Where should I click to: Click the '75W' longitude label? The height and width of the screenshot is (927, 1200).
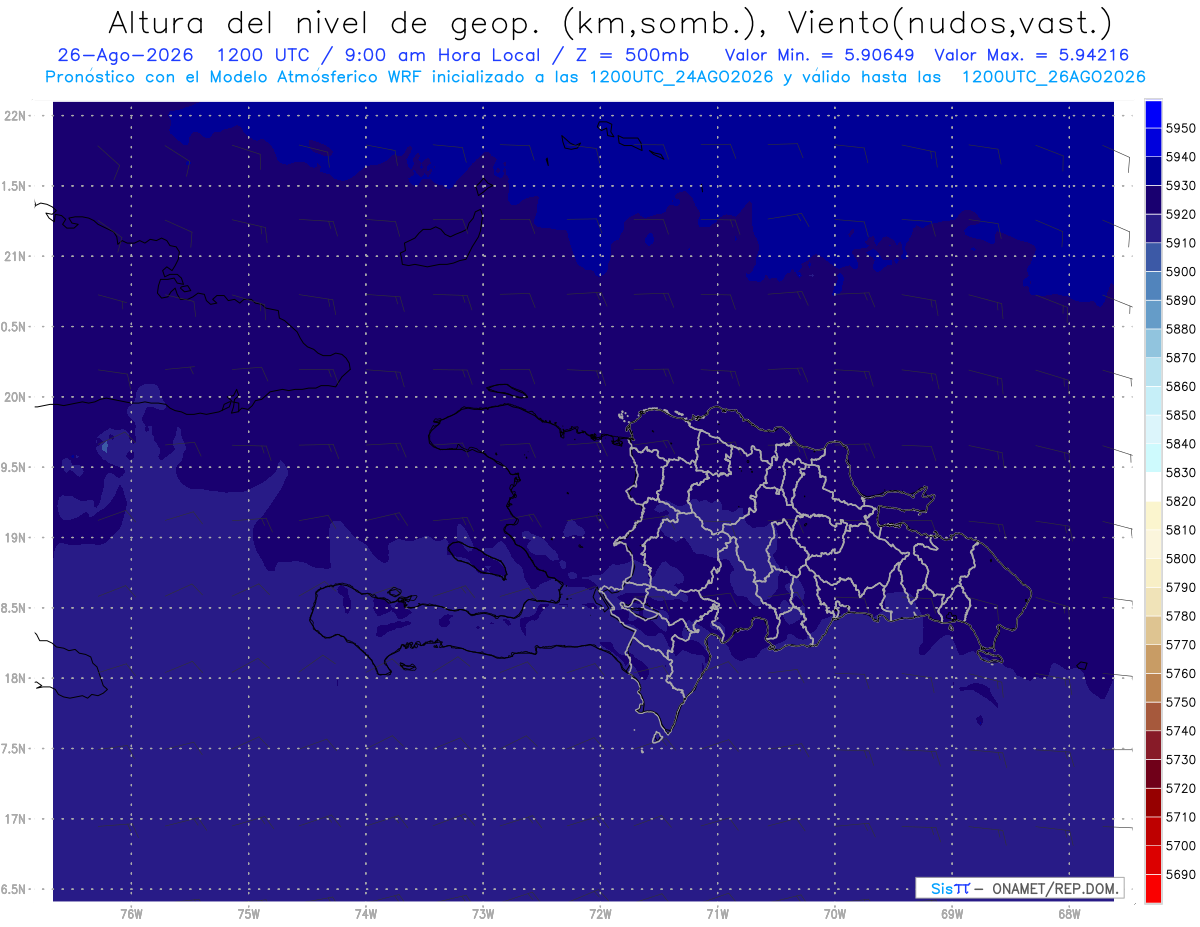[x=249, y=913]
